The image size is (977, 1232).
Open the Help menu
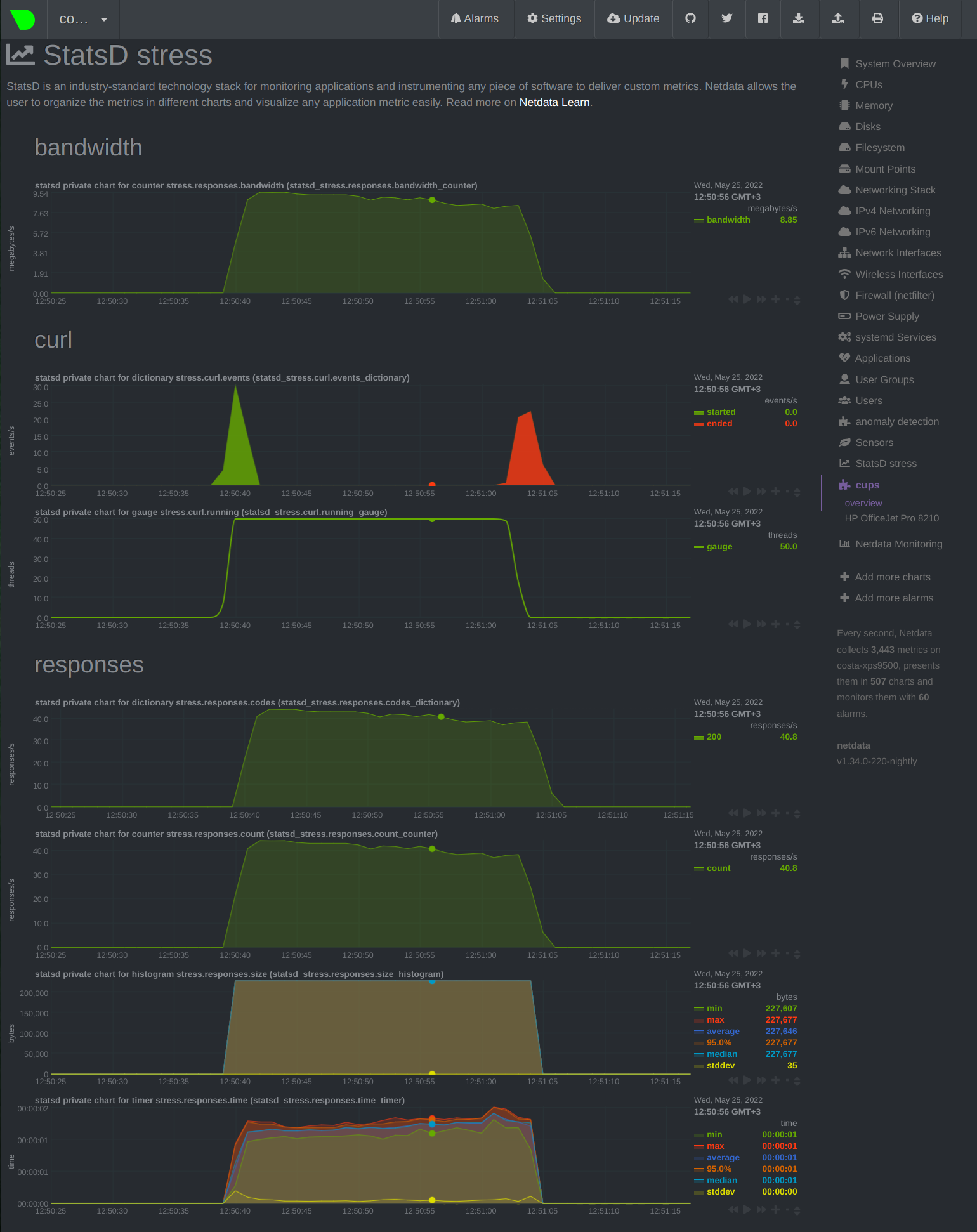[930, 18]
